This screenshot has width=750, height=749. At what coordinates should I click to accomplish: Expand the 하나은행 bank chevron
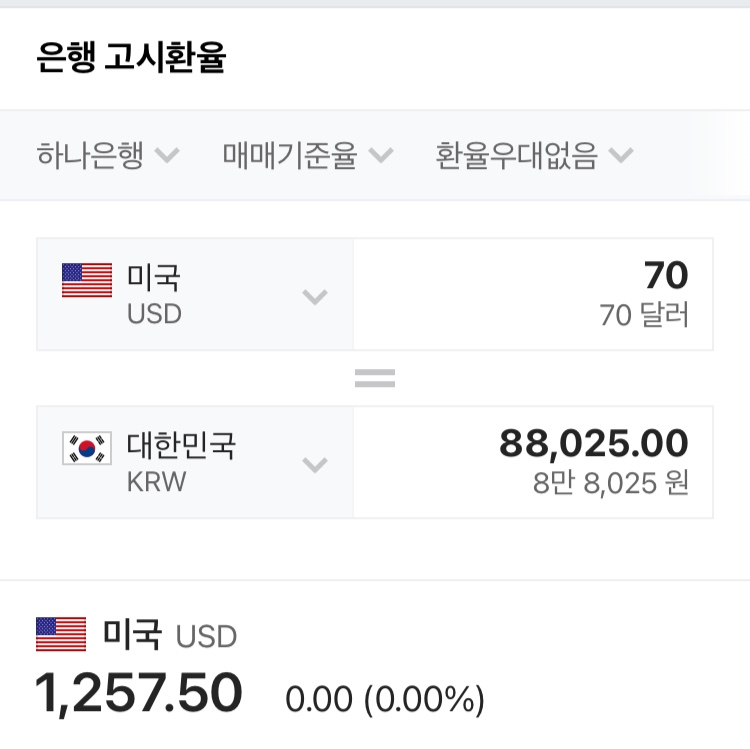(167, 156)
